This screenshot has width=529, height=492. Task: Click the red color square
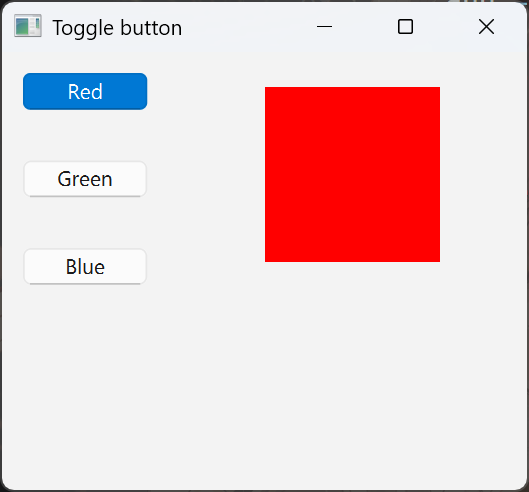coord(352,174)
